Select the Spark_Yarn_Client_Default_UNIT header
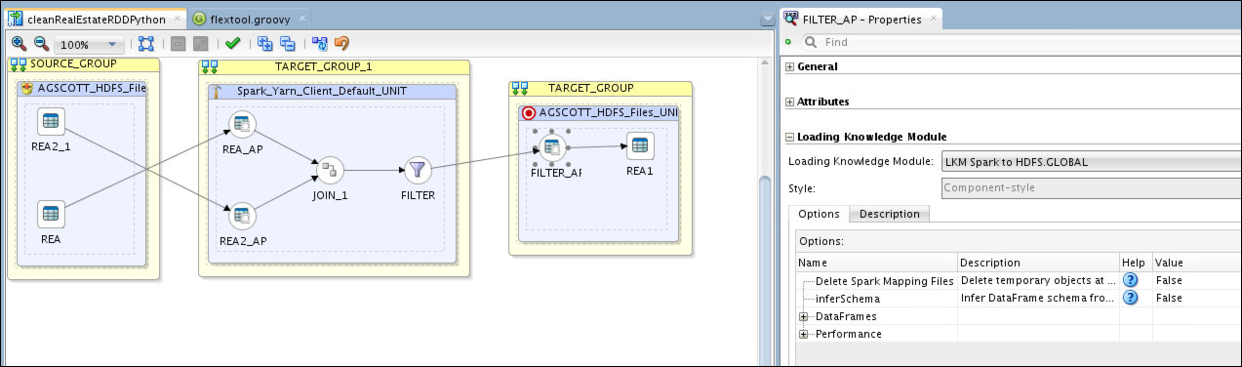1242x367 pixels. [x=332, y=91]
